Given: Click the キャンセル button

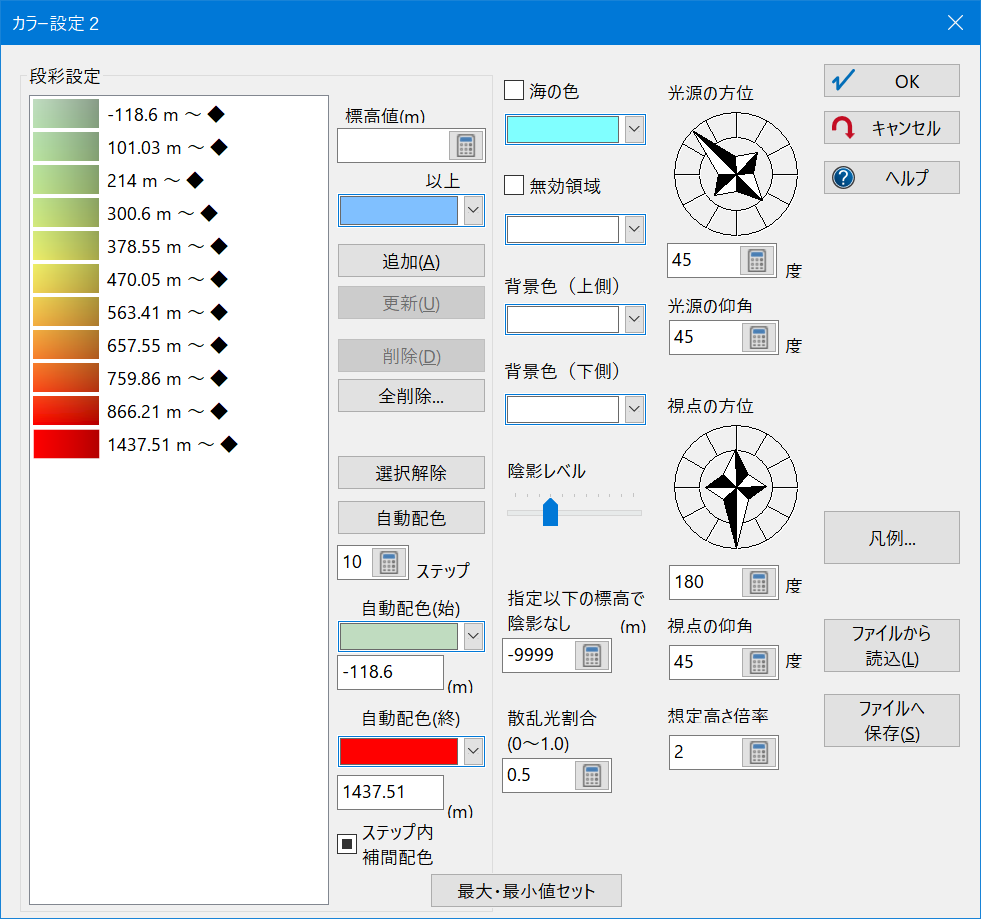Looking at the screenshot, I should (x=892, y=128).
